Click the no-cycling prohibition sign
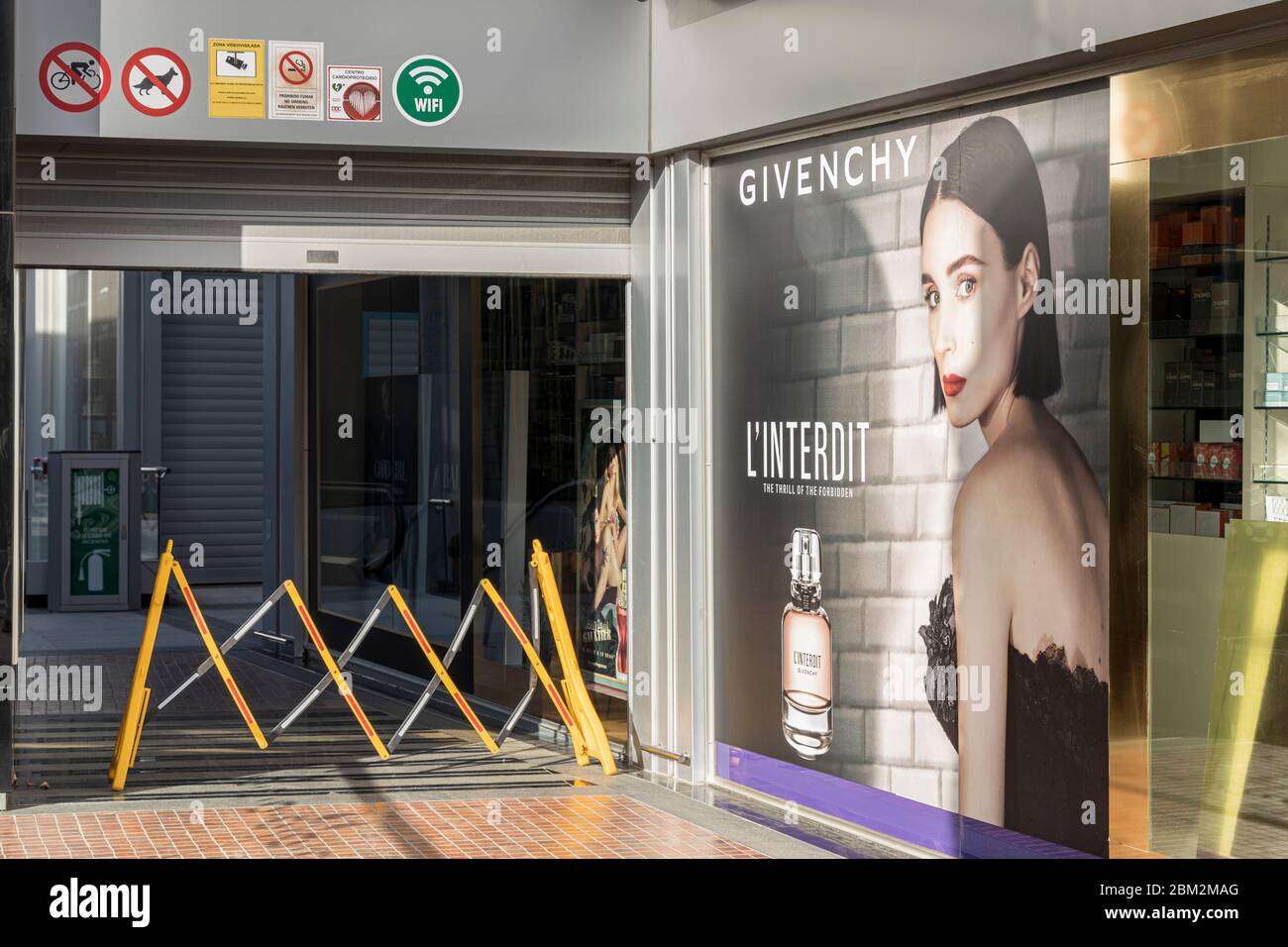This screenshot has width=1288, height=947. (x=74, y=77)
